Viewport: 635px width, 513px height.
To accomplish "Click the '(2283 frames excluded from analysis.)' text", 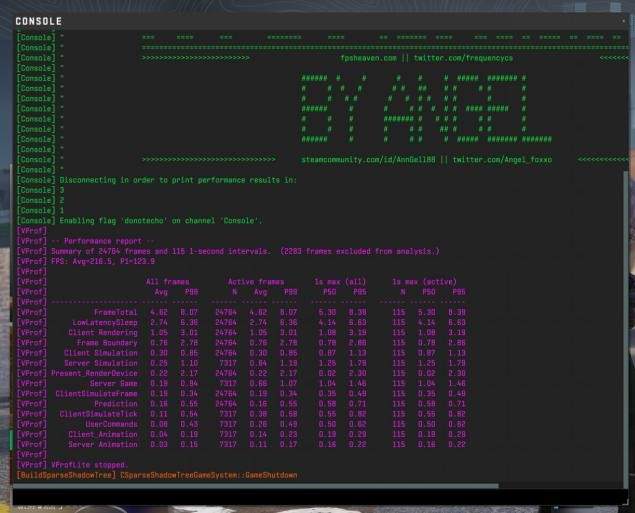I will [x=360, y=251].
